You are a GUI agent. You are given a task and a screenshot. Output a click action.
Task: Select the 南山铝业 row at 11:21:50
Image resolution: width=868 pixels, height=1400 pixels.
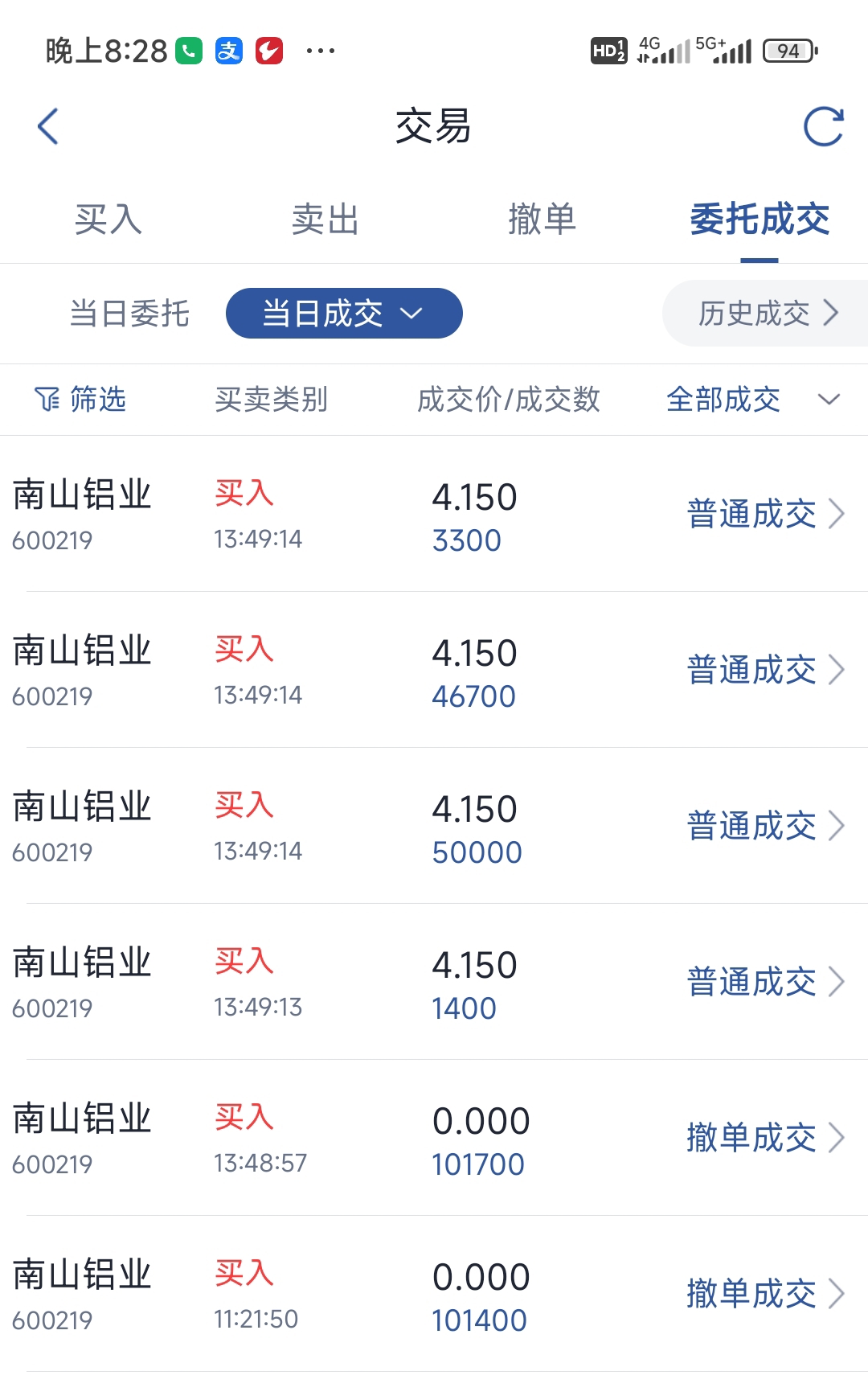click(x=434, y=1294)
